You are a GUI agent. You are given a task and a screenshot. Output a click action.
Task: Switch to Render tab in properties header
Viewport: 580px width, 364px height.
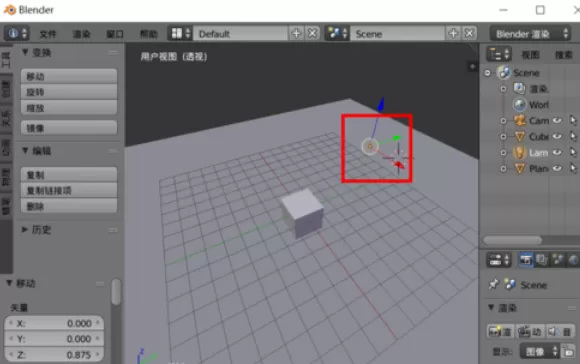(x=525, y=260)
